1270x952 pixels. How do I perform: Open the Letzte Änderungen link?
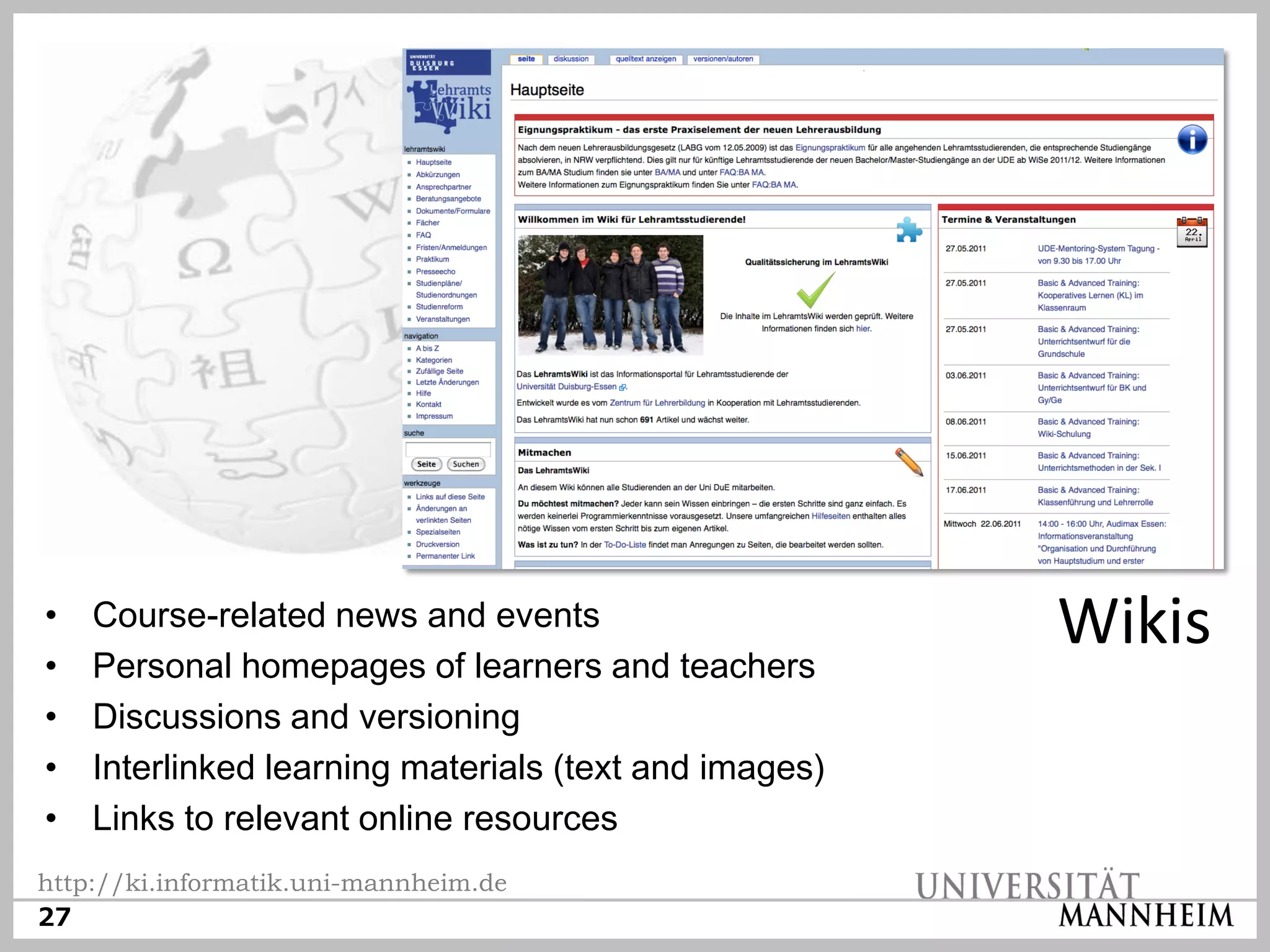447,382
